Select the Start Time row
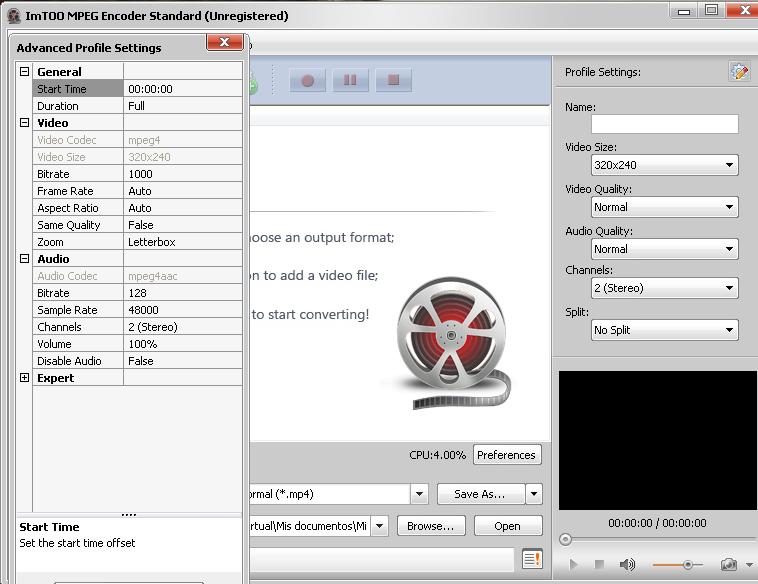 point(137,88)
